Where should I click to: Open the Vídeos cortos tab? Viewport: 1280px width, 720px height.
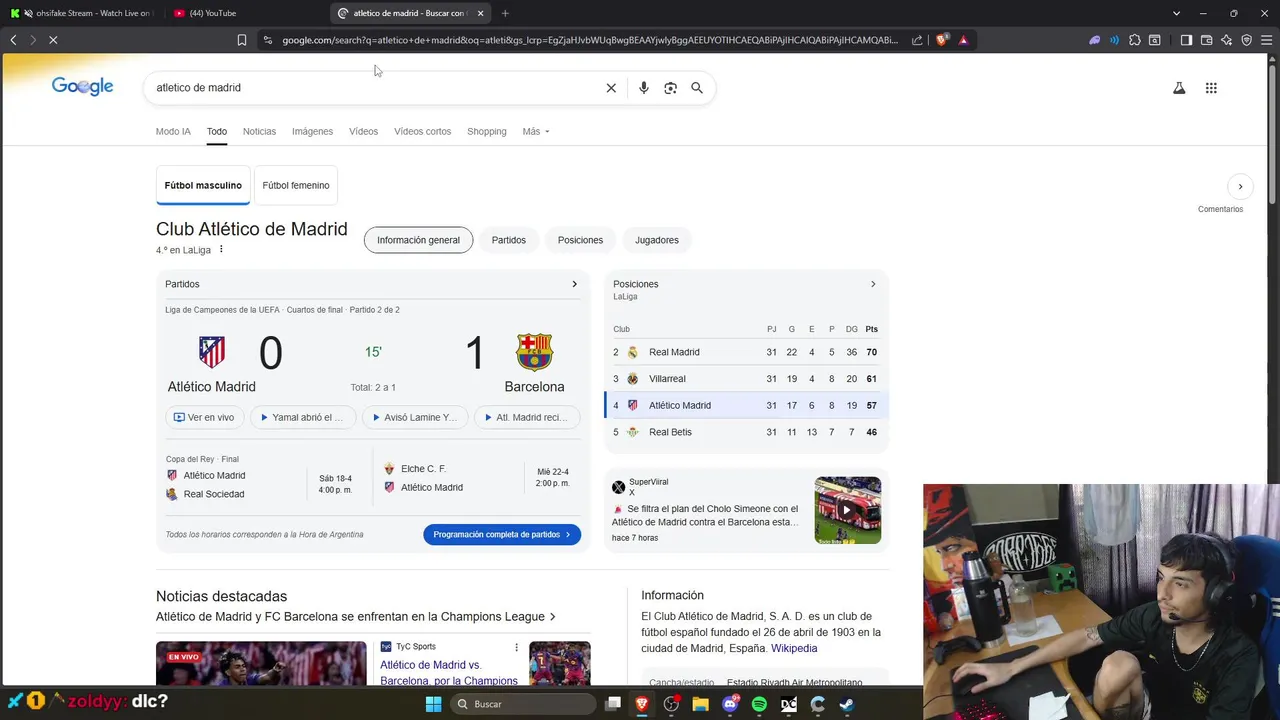tap(422, 131)
